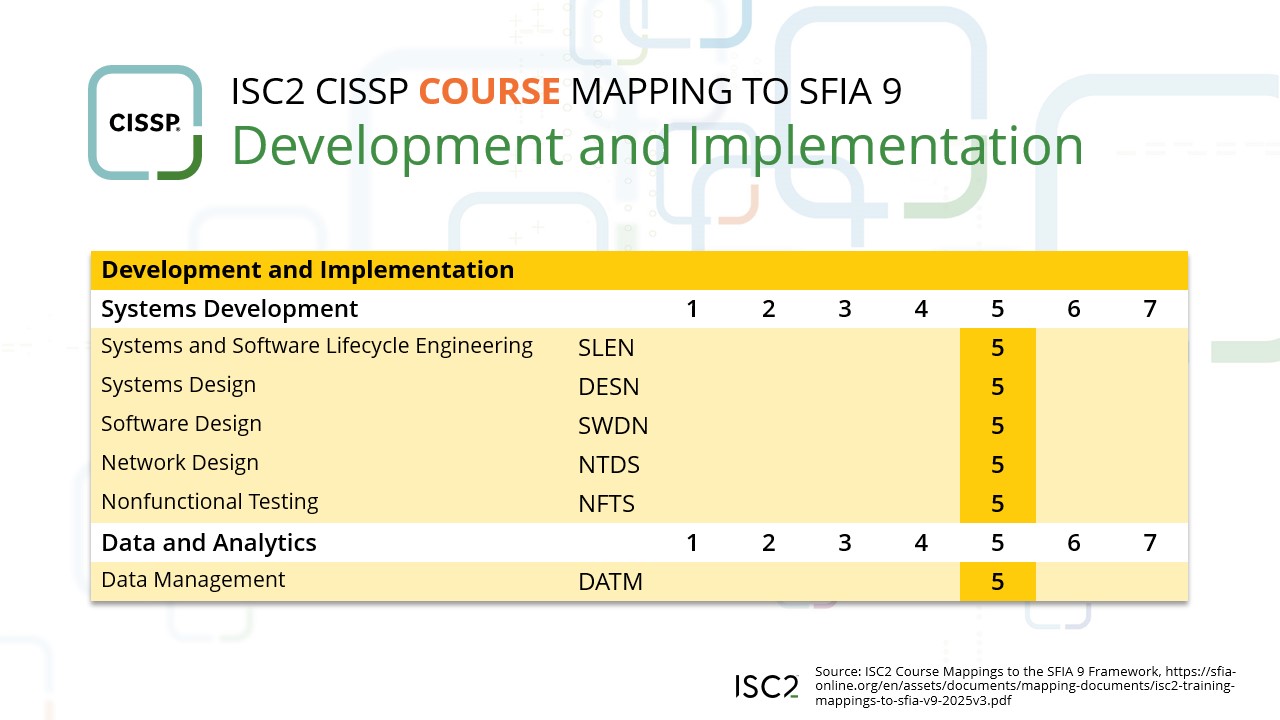
Task: Click the highlighted level 5 in NFTS row
Action: 997,504
